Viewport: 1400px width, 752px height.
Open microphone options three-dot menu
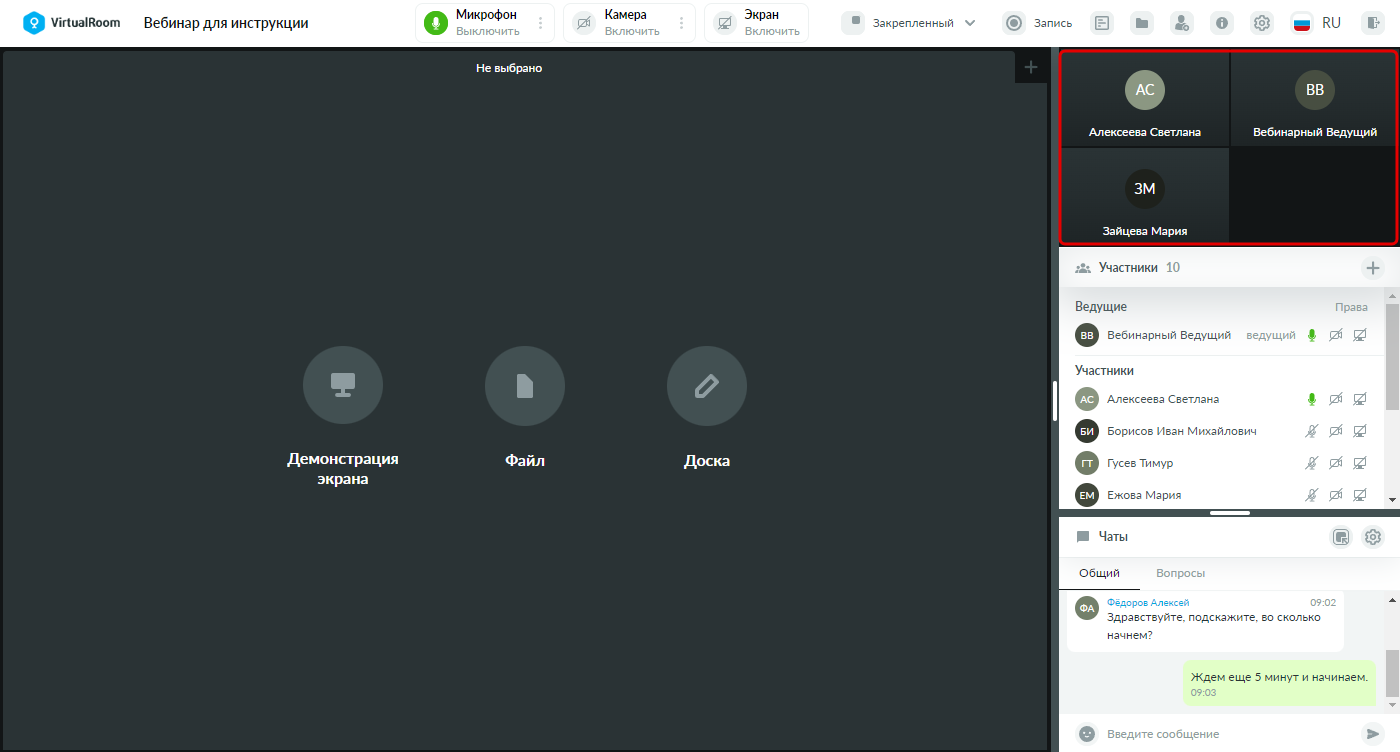(541, 23)
